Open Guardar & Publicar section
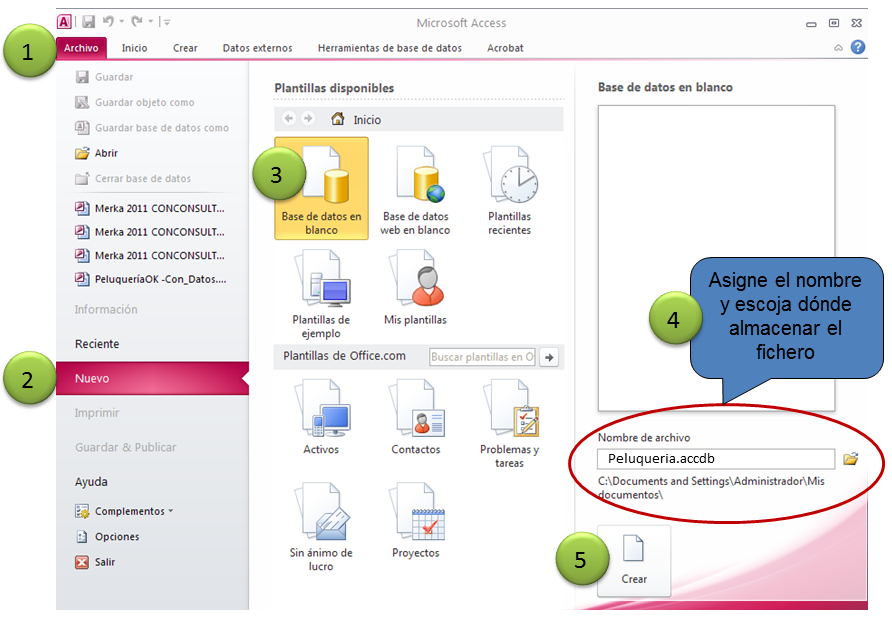This screenshot has width=892, height=620. coord(126,448)
